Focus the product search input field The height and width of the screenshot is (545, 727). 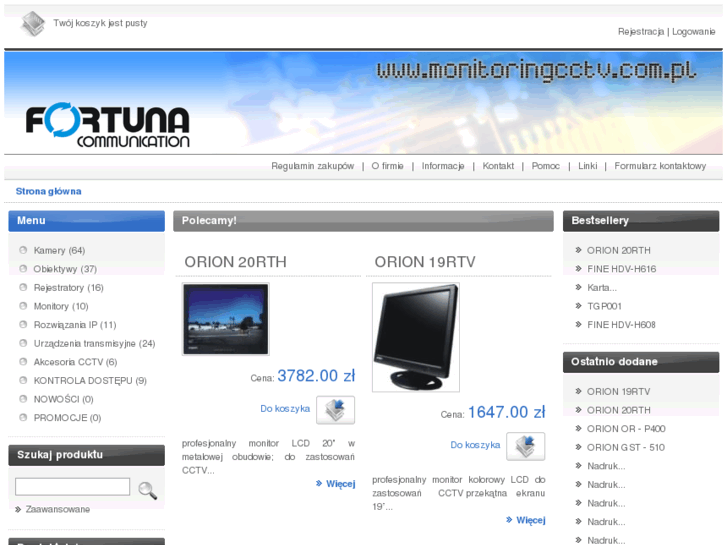pos(72,487)
